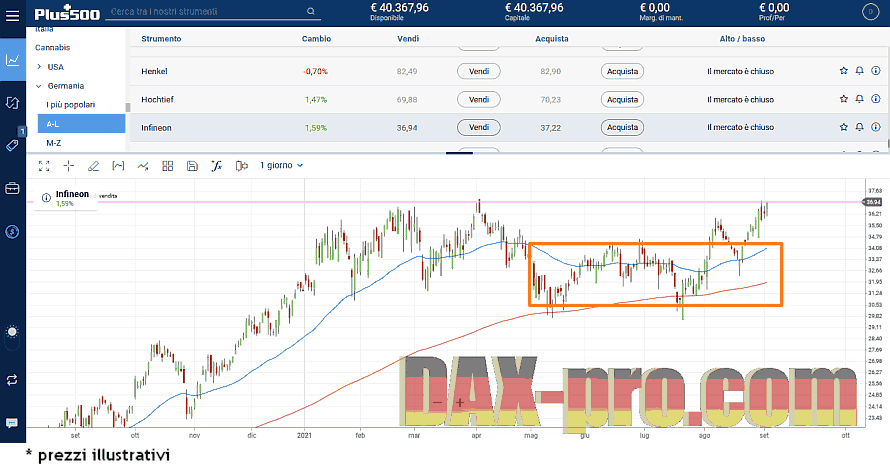
Task: Select the A-L instruments group
Action: point(81,124)
